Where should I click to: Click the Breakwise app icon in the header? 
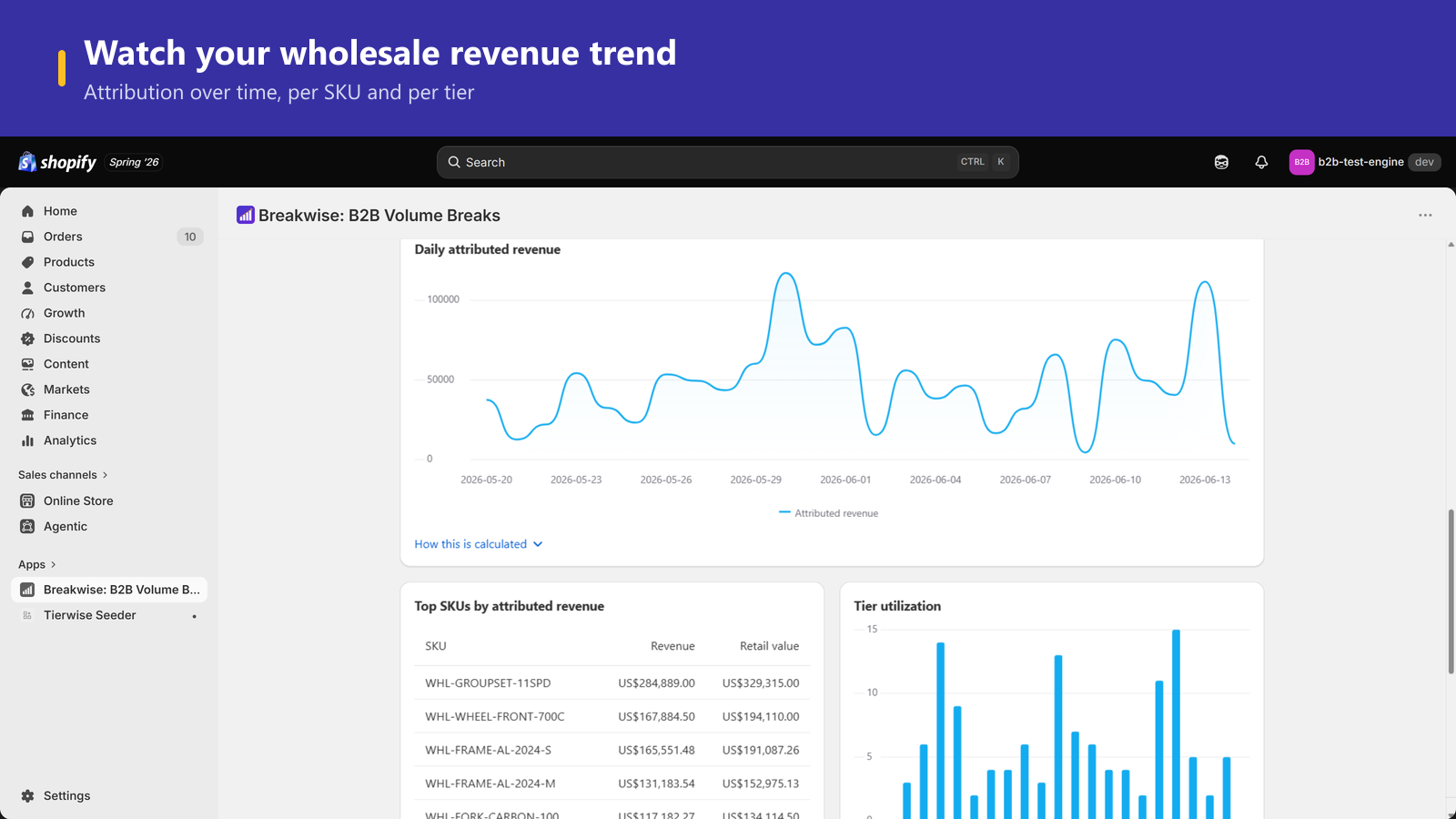coord(246,215)
